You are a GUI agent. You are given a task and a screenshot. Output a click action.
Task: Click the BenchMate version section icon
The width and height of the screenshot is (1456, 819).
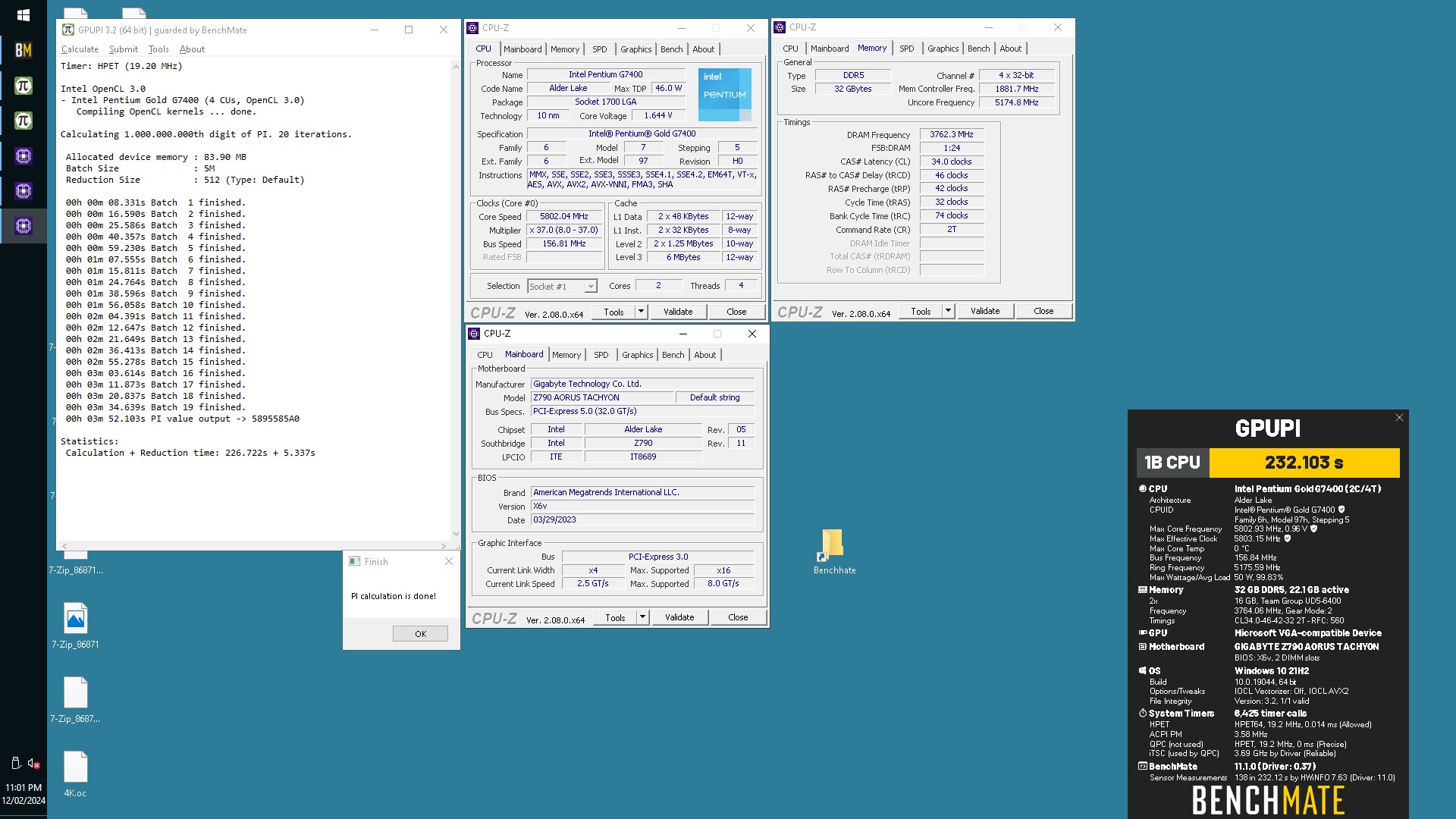[x=1142, y=767]
